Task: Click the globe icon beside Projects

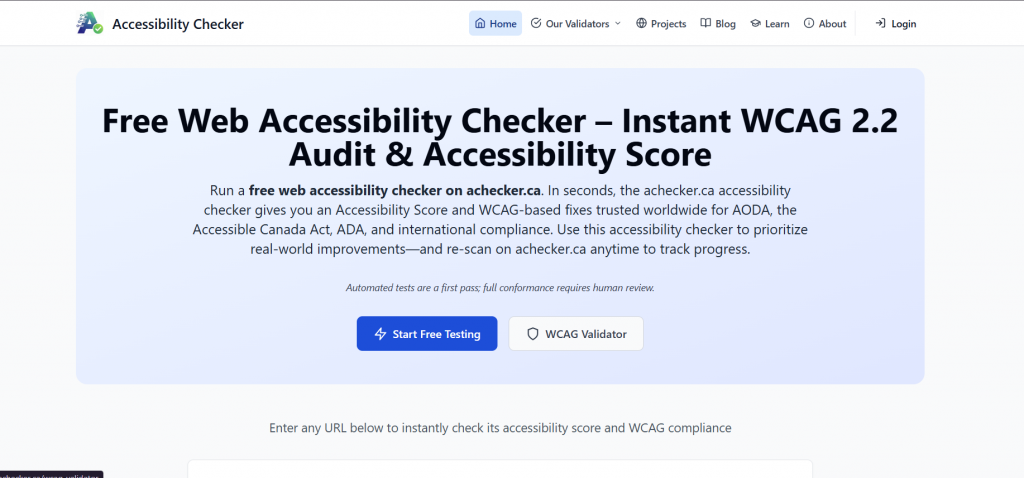Action: click(x=641, y=23)
